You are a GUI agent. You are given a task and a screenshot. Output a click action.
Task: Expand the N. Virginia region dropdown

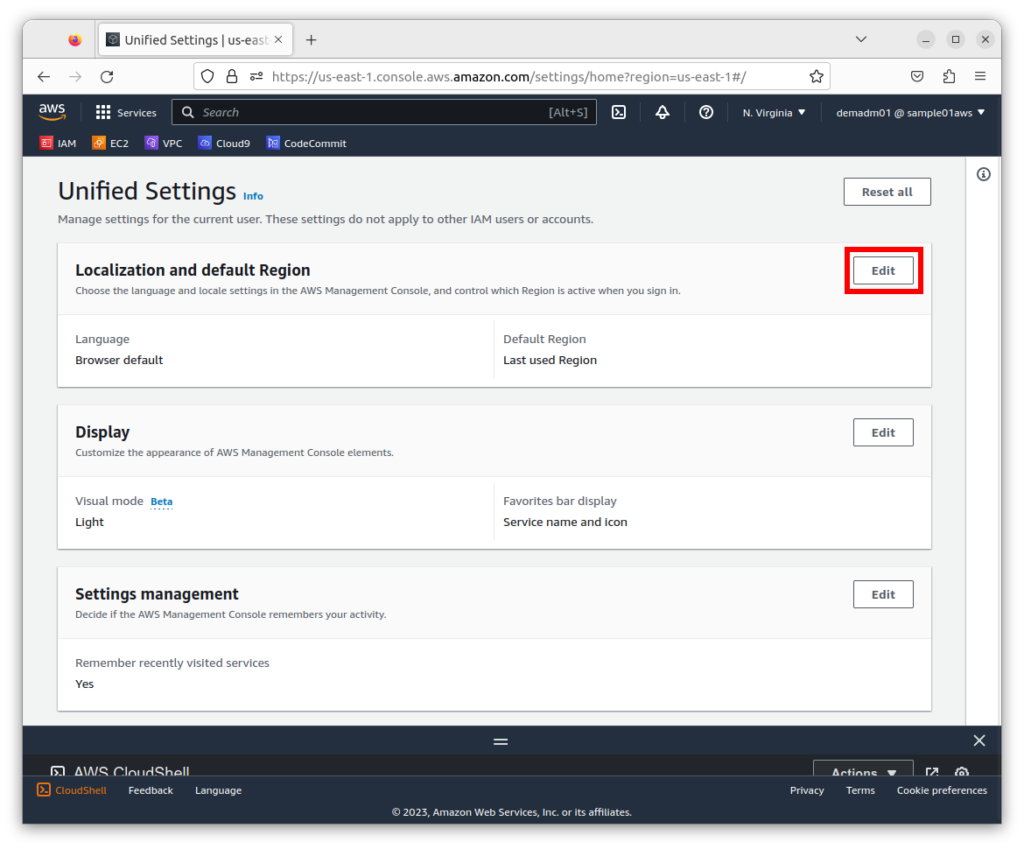774,113
